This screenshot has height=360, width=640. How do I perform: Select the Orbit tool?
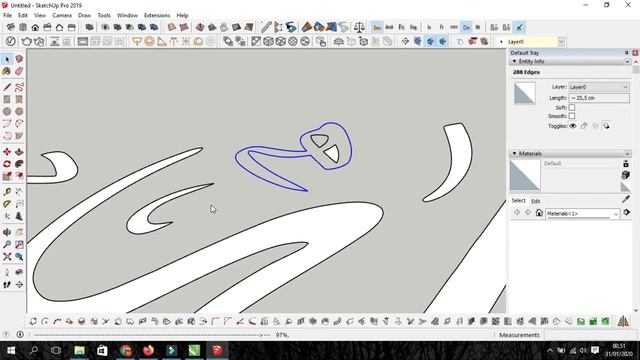[7, 232]
